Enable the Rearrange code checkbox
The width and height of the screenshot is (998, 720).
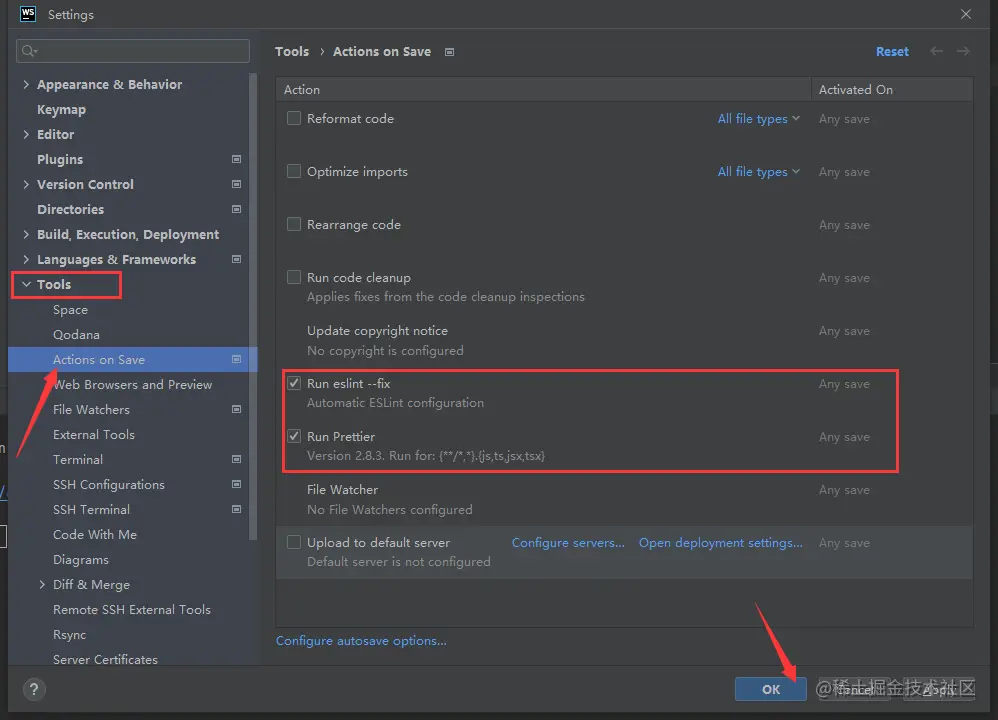pyautogui.click(x=293, y=224)
